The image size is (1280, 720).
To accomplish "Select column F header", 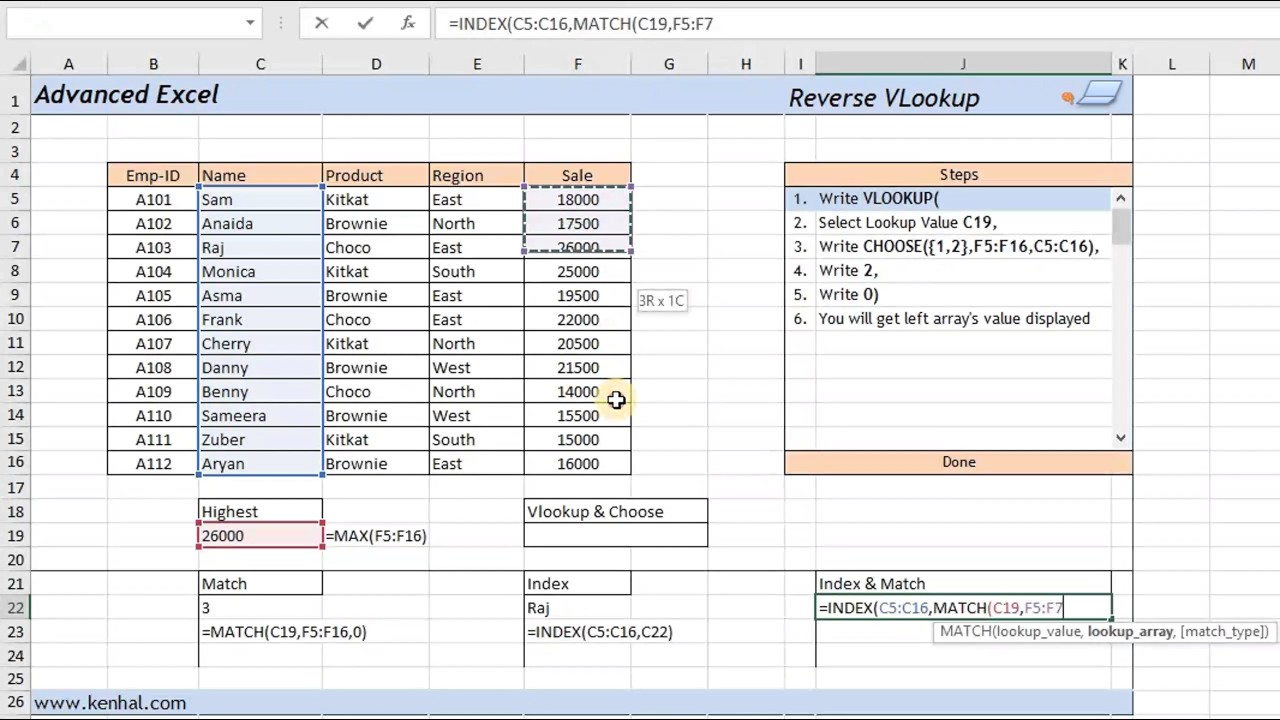I will (x=577, y=64).
